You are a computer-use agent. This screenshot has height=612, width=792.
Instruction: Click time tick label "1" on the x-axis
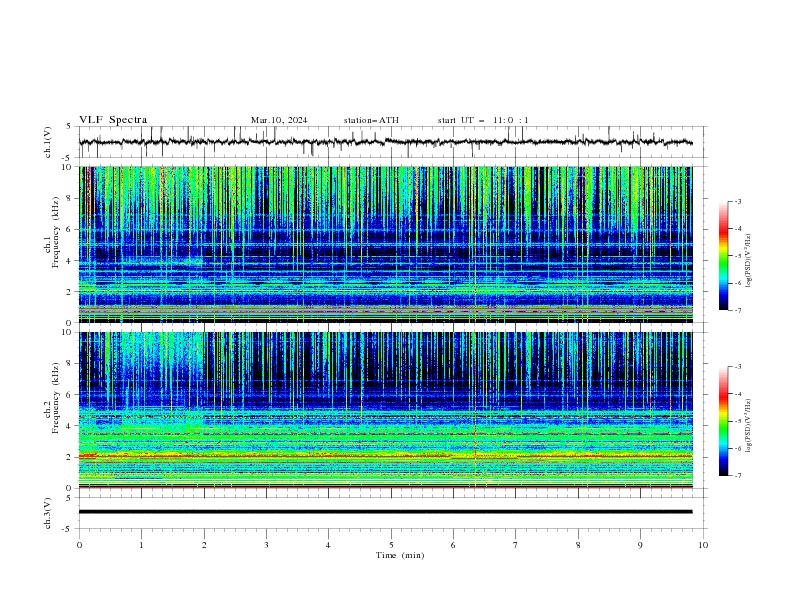click(141, 545)
